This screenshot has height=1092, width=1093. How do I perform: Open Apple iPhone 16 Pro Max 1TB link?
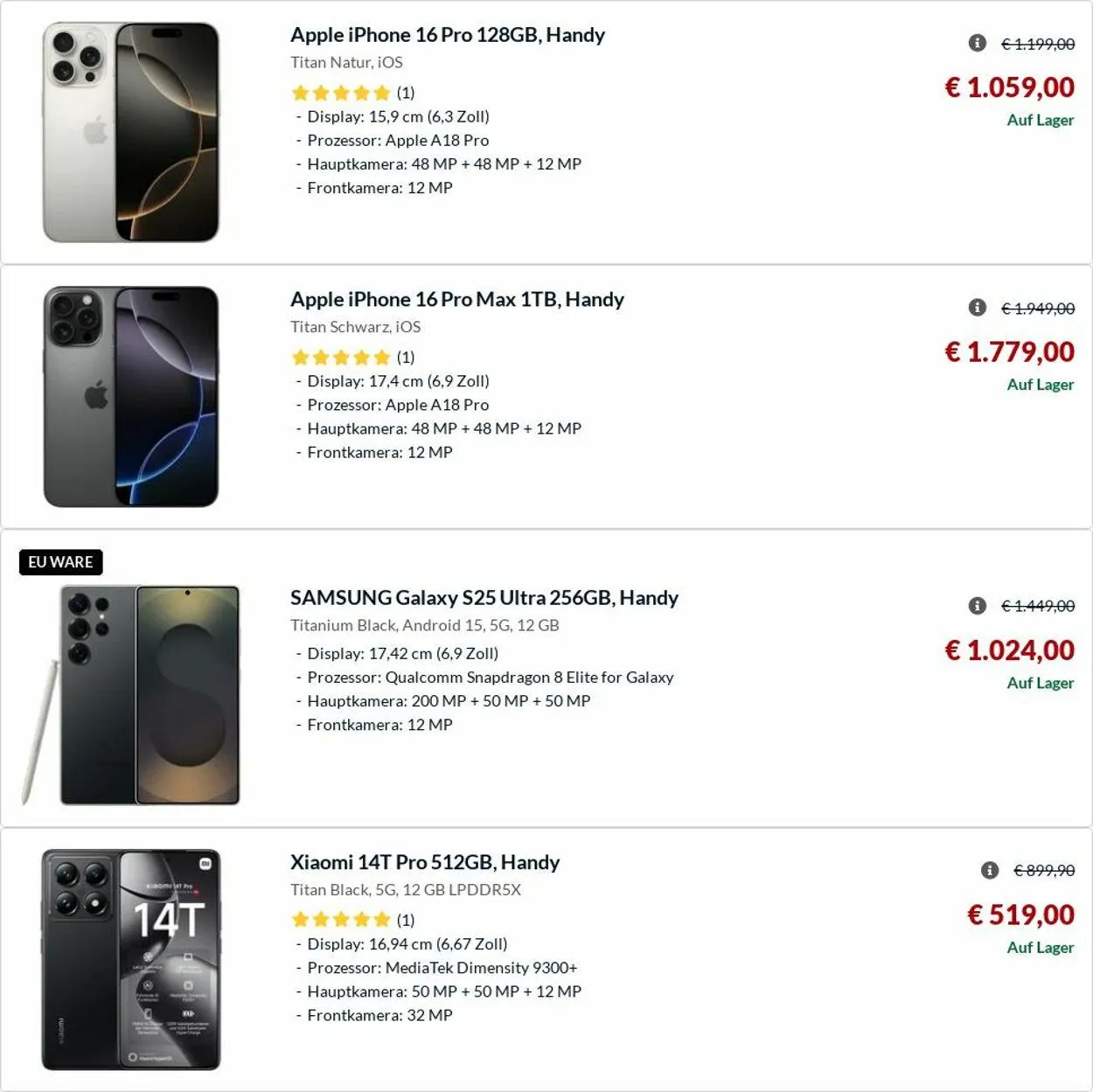[x=456, y=300]
